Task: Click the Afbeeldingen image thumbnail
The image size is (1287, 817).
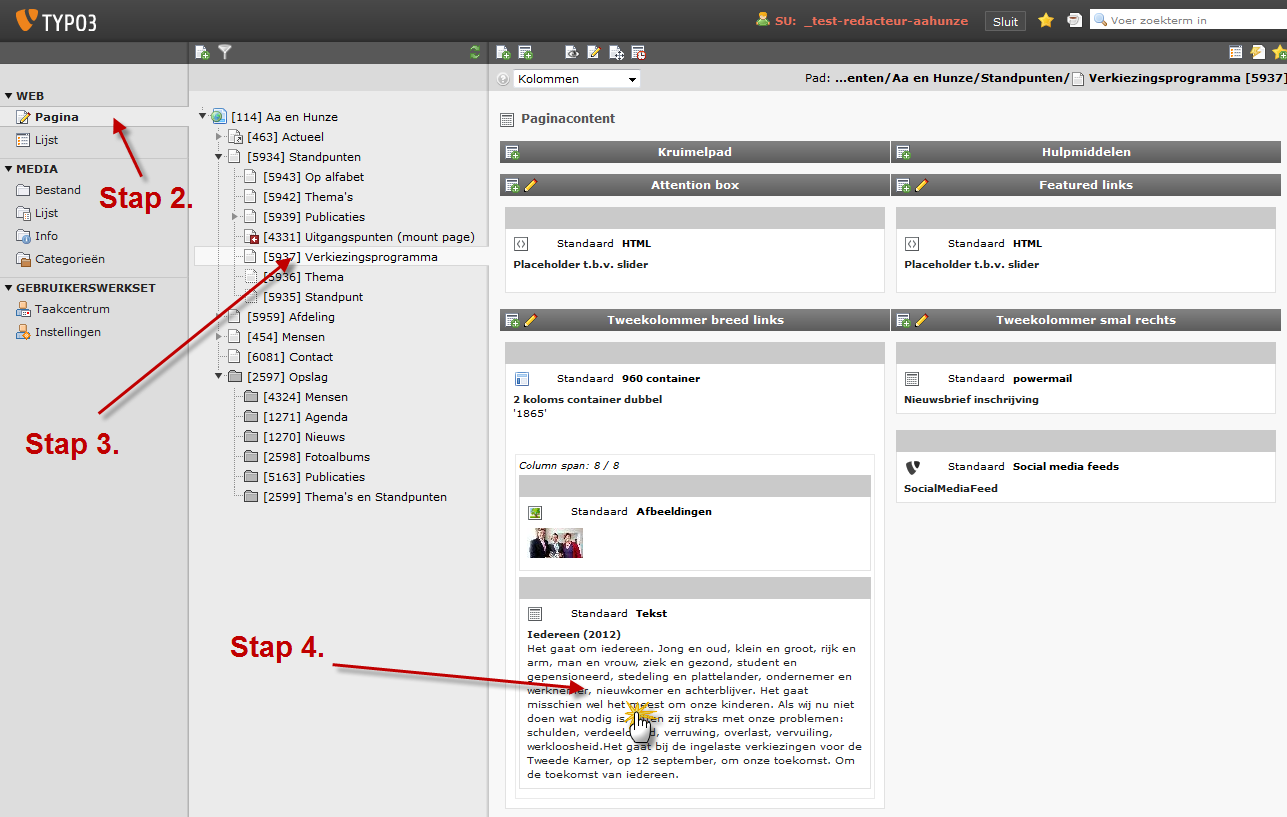Action: point(555,542)
